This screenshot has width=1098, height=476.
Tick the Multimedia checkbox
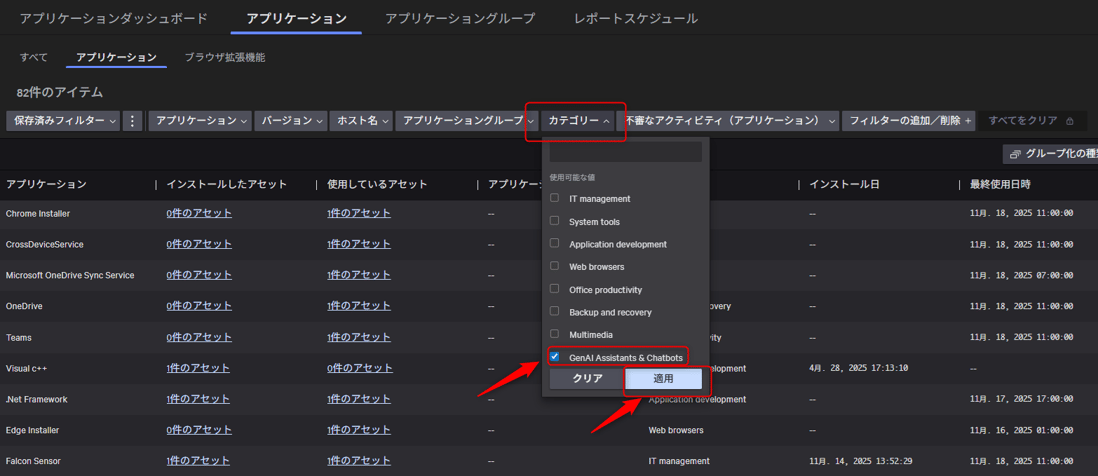555,334
